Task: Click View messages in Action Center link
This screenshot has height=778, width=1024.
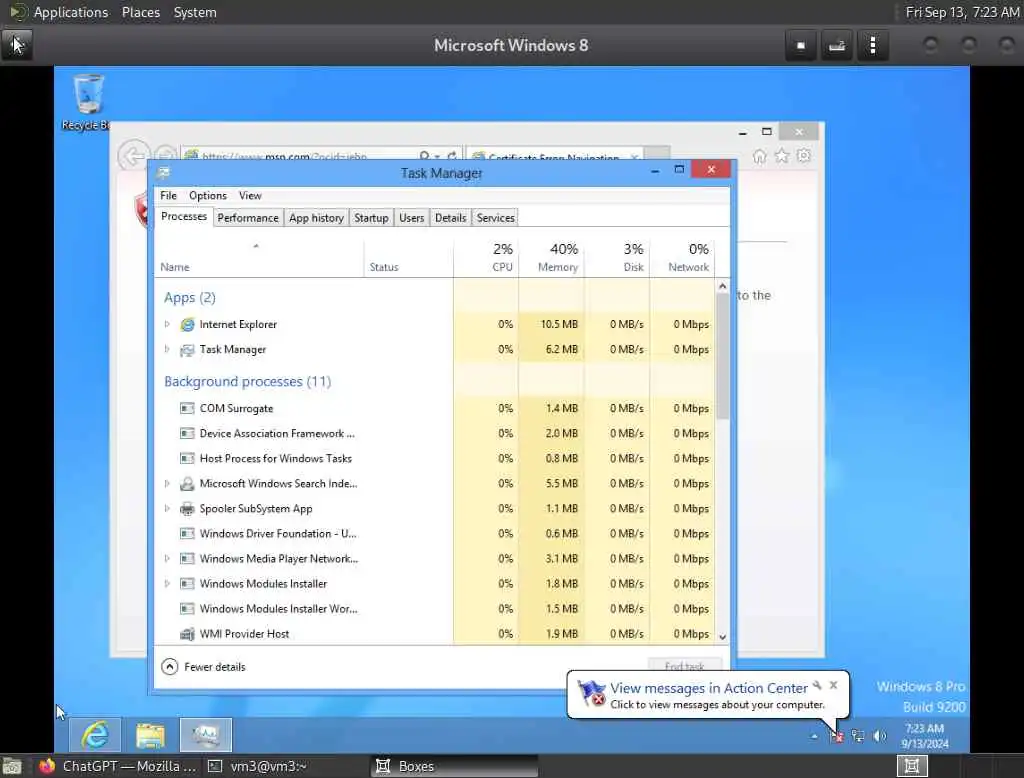Action: (709, 689)
